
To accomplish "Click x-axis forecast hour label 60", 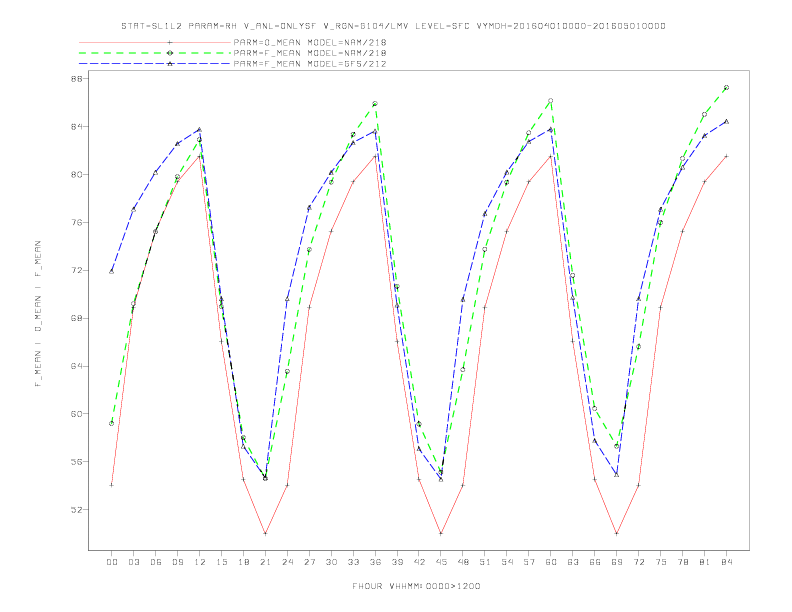I will [x=551, y=562].
